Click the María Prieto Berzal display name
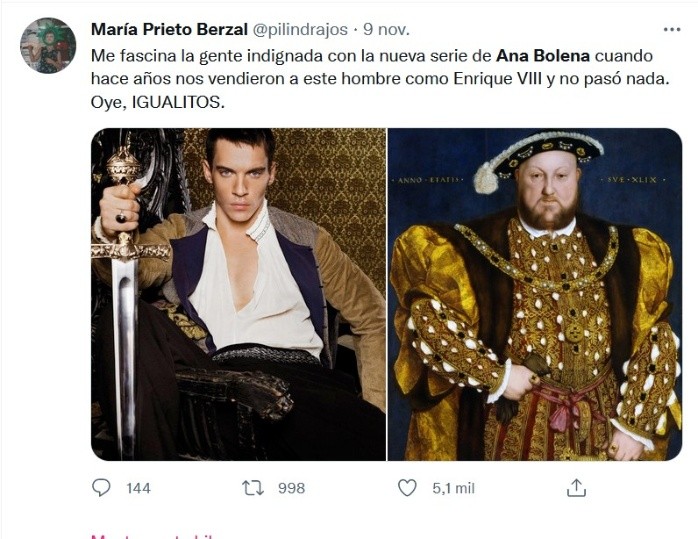The height and width of the screenshot is (539, 698). (169, 28)
